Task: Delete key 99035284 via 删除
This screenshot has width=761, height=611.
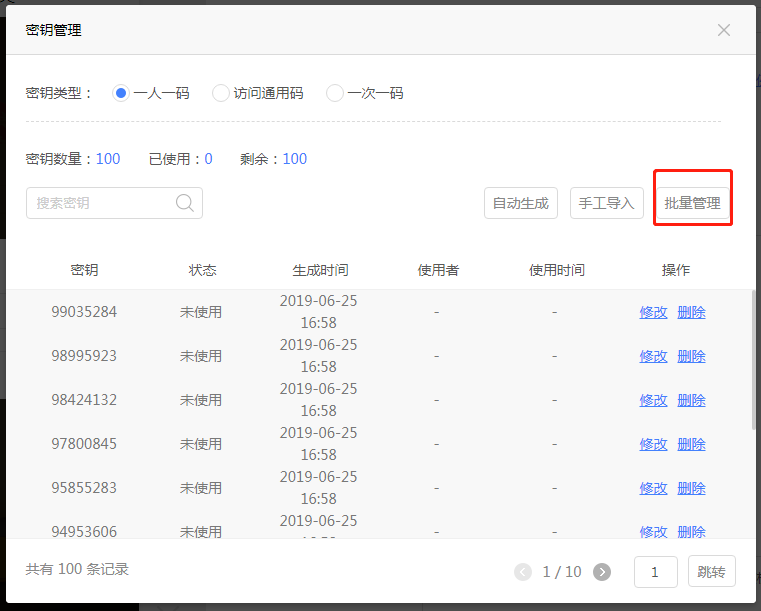Action: pyautogui.click(x=691, y=312)
